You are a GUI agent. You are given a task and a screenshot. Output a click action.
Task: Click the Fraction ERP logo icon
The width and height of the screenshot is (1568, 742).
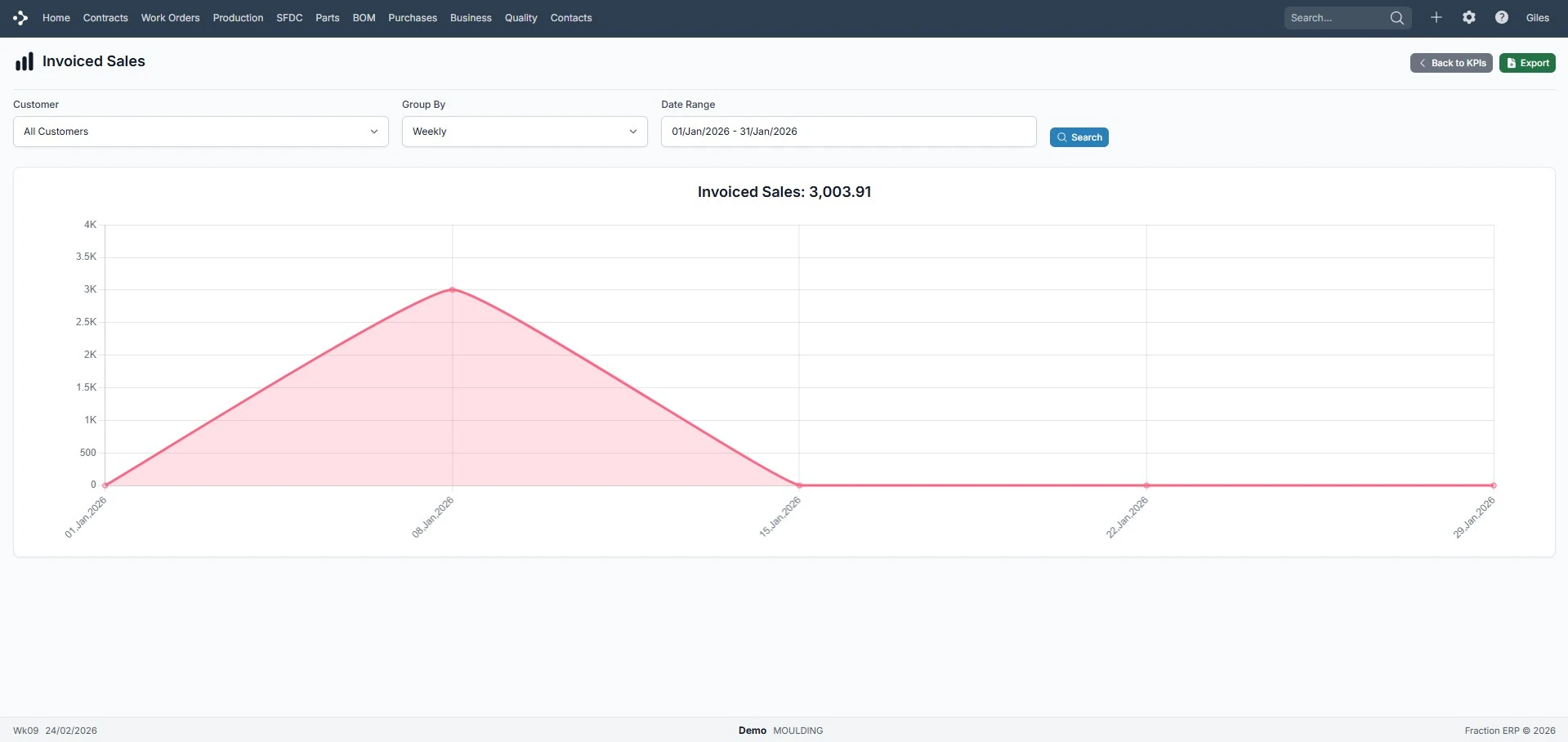click(20, 18)
